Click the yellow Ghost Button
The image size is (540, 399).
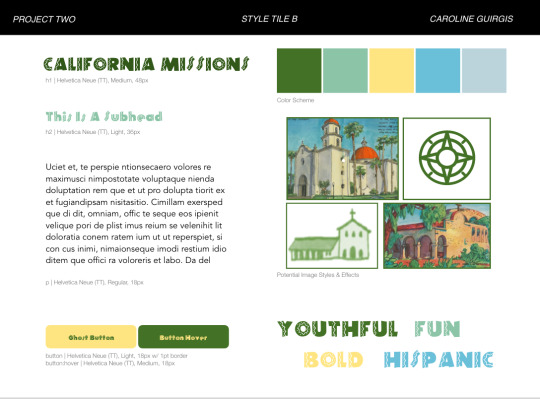tap(91, 337)
